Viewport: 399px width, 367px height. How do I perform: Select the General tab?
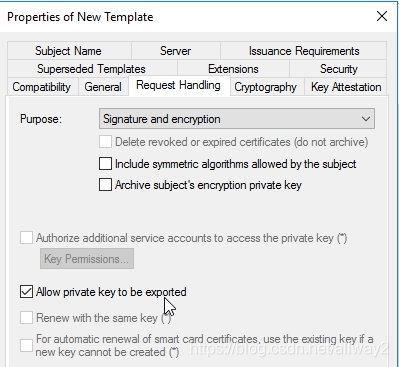click(x=103, y=87)
